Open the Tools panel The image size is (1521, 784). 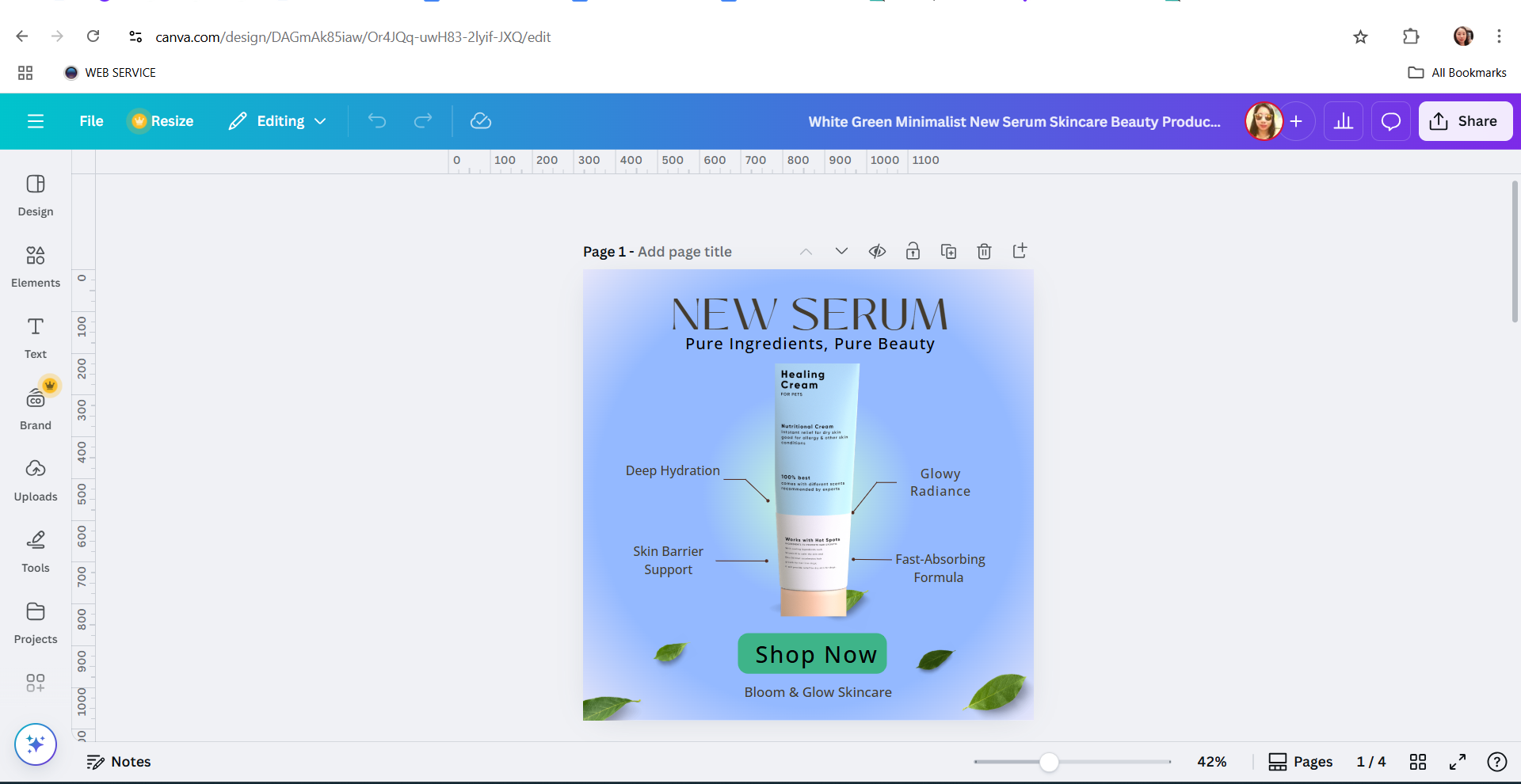point(36,551)
